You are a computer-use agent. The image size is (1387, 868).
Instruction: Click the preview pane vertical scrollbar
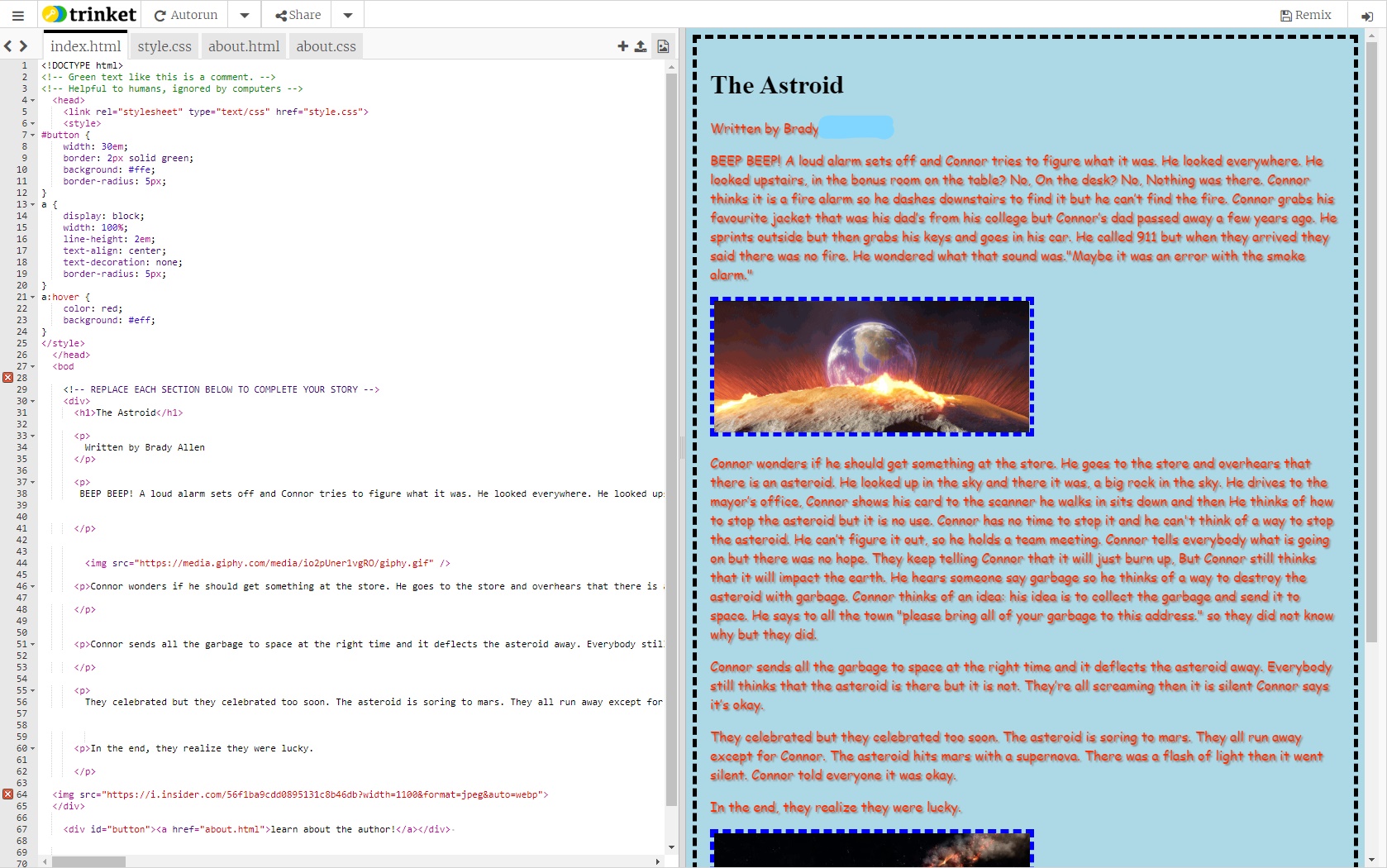pos(1371,342)
